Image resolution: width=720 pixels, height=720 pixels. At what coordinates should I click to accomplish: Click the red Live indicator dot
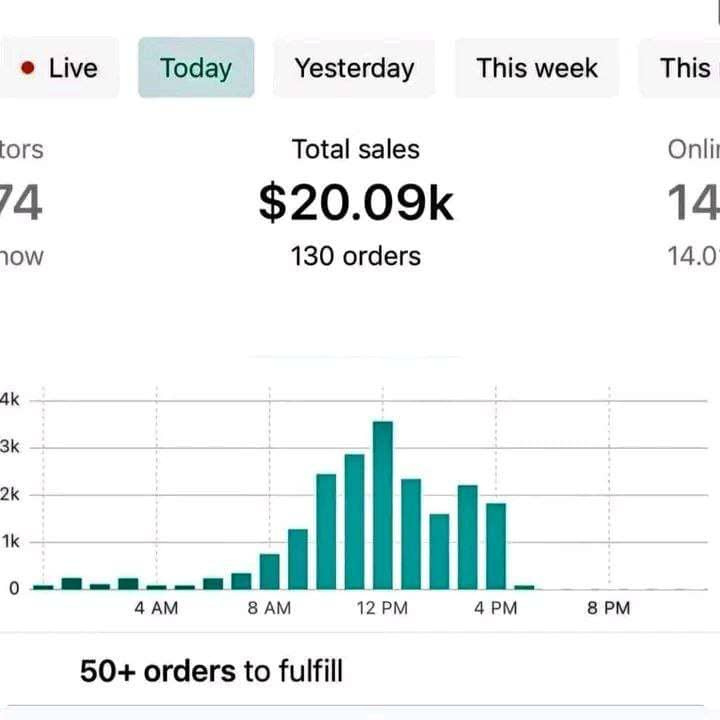pos(28,68)
